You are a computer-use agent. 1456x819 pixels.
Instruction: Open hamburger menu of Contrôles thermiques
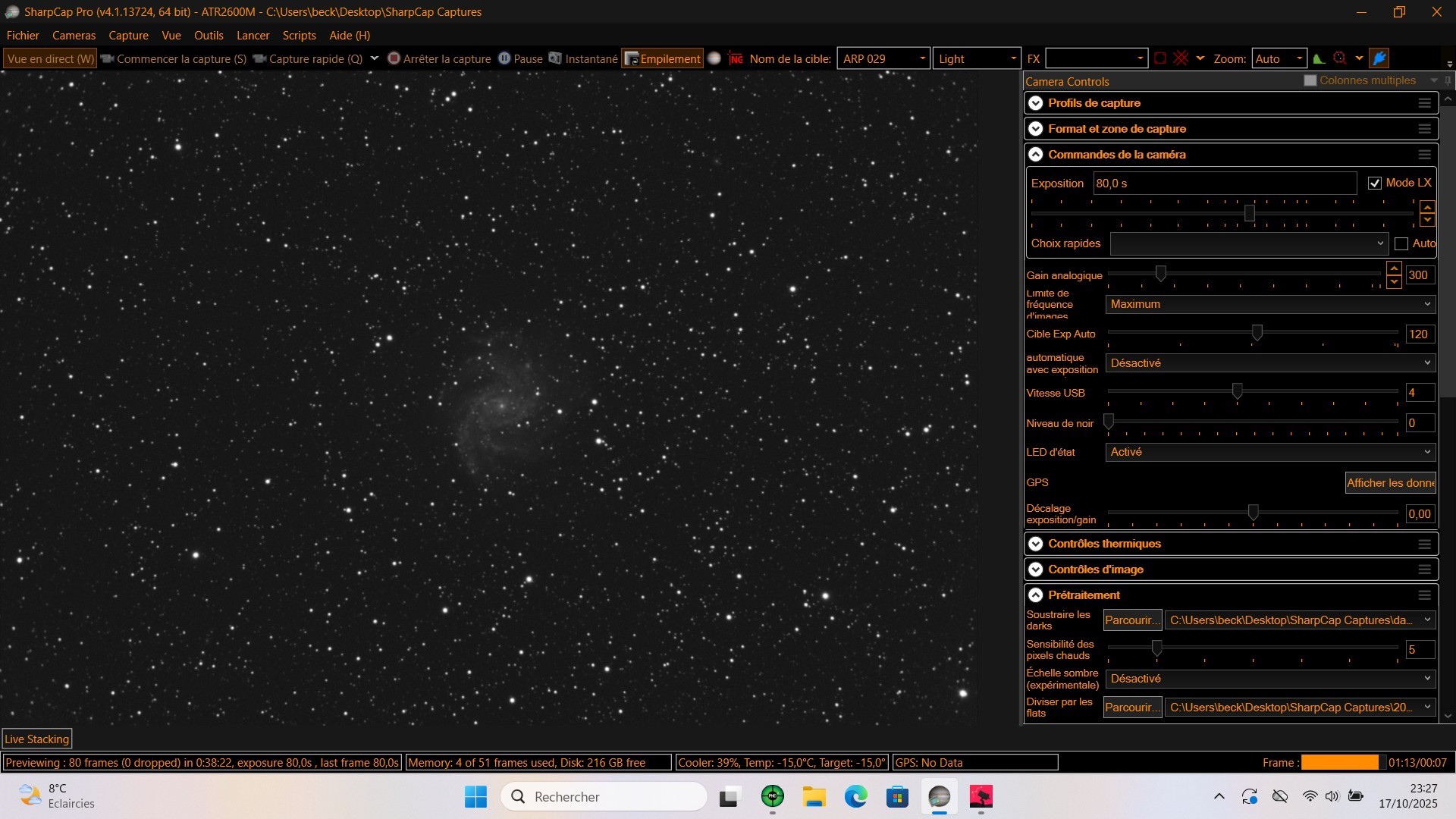click(x=1425, y=544)
